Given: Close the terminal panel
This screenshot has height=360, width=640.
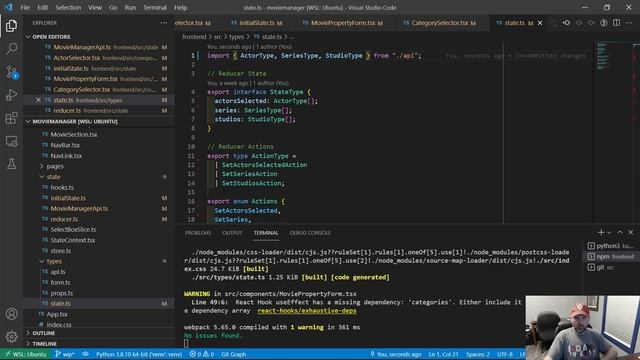Looking at the screenshot, I should pos(631,232).
